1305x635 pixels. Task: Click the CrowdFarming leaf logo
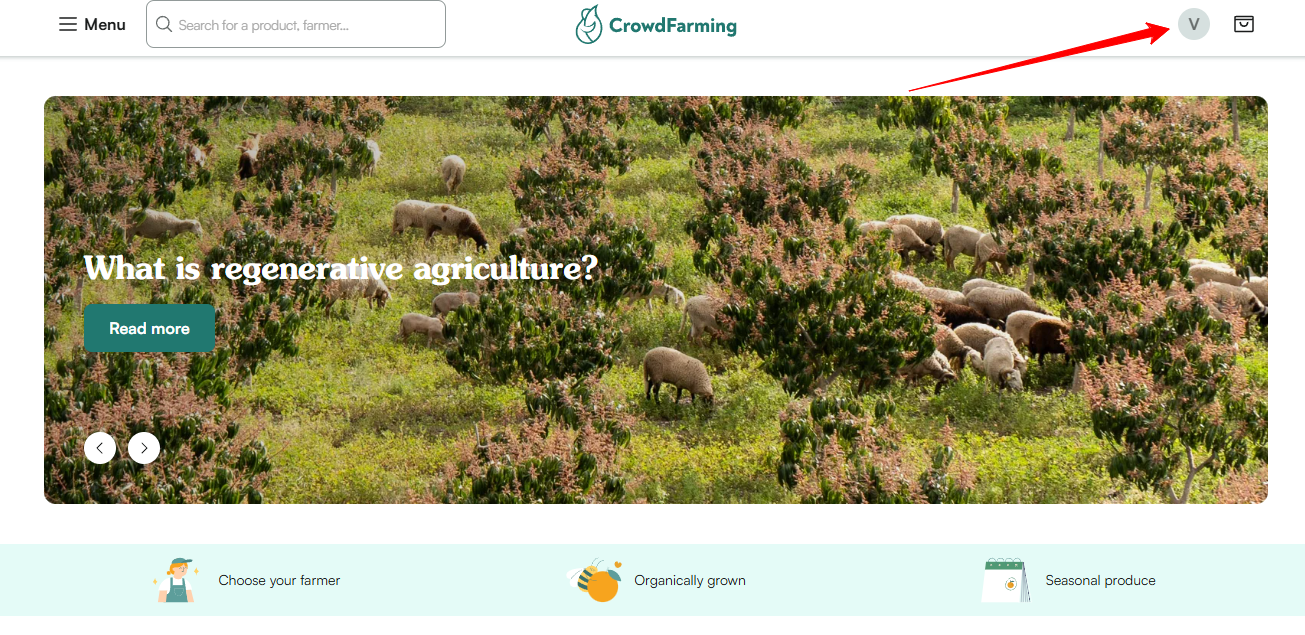(x=589, y=24)
